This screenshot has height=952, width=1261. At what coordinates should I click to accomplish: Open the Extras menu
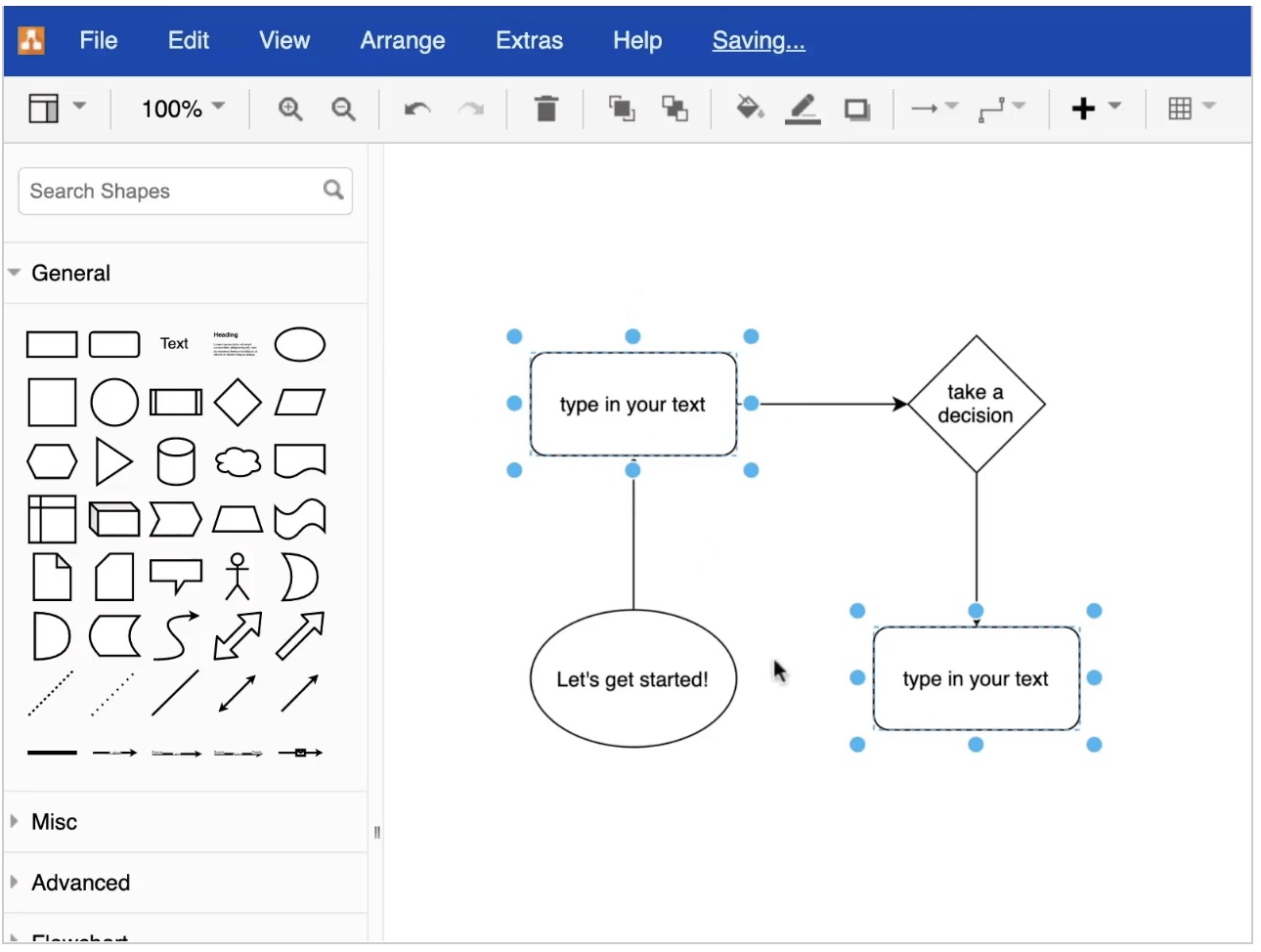click(x=529, y=40)
